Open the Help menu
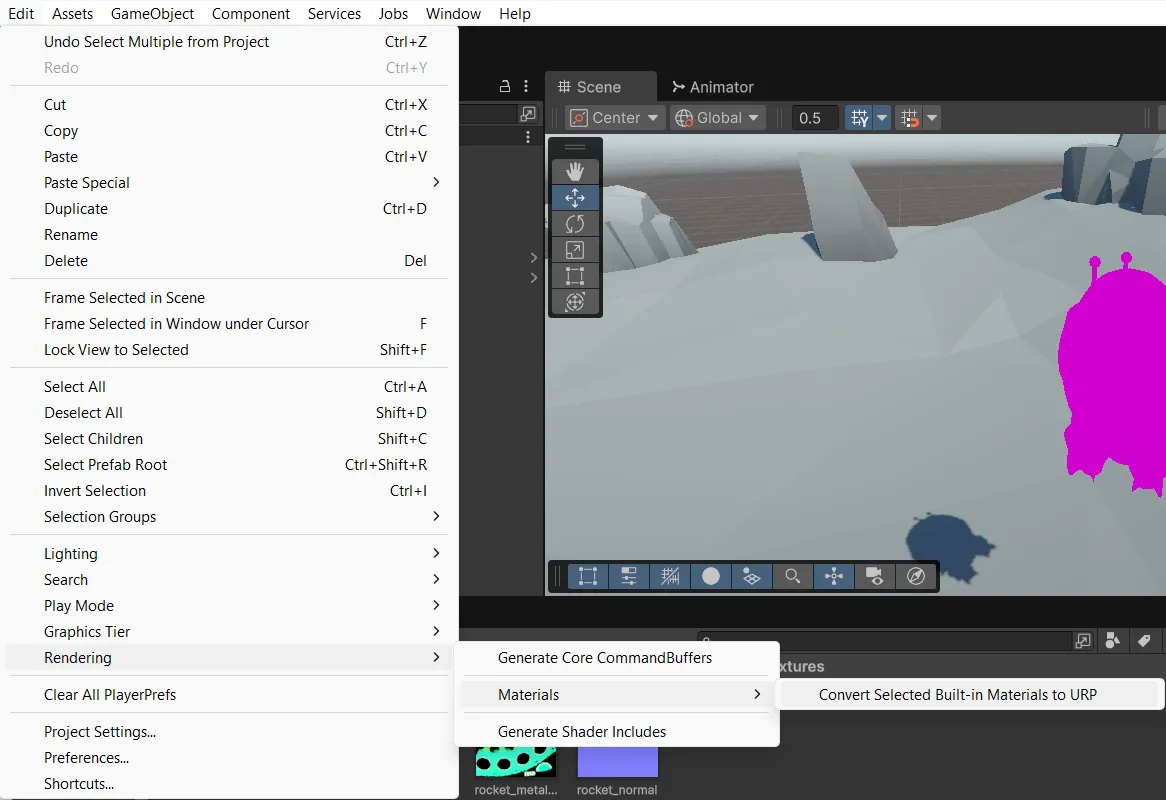The image size is (1166, 800). tap(515, 13)
